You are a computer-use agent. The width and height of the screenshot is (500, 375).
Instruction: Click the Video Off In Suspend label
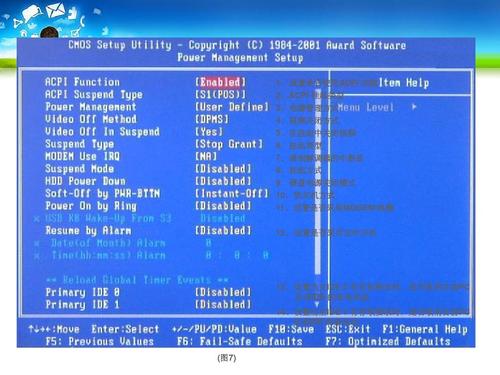click(102, 132)
